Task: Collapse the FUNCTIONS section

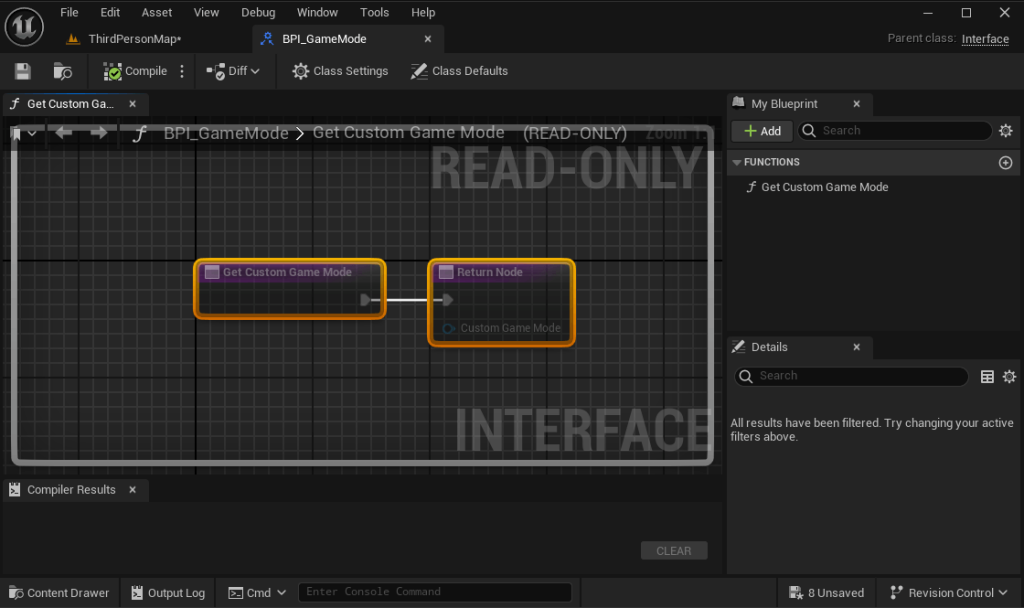Action: coord(737,162)
